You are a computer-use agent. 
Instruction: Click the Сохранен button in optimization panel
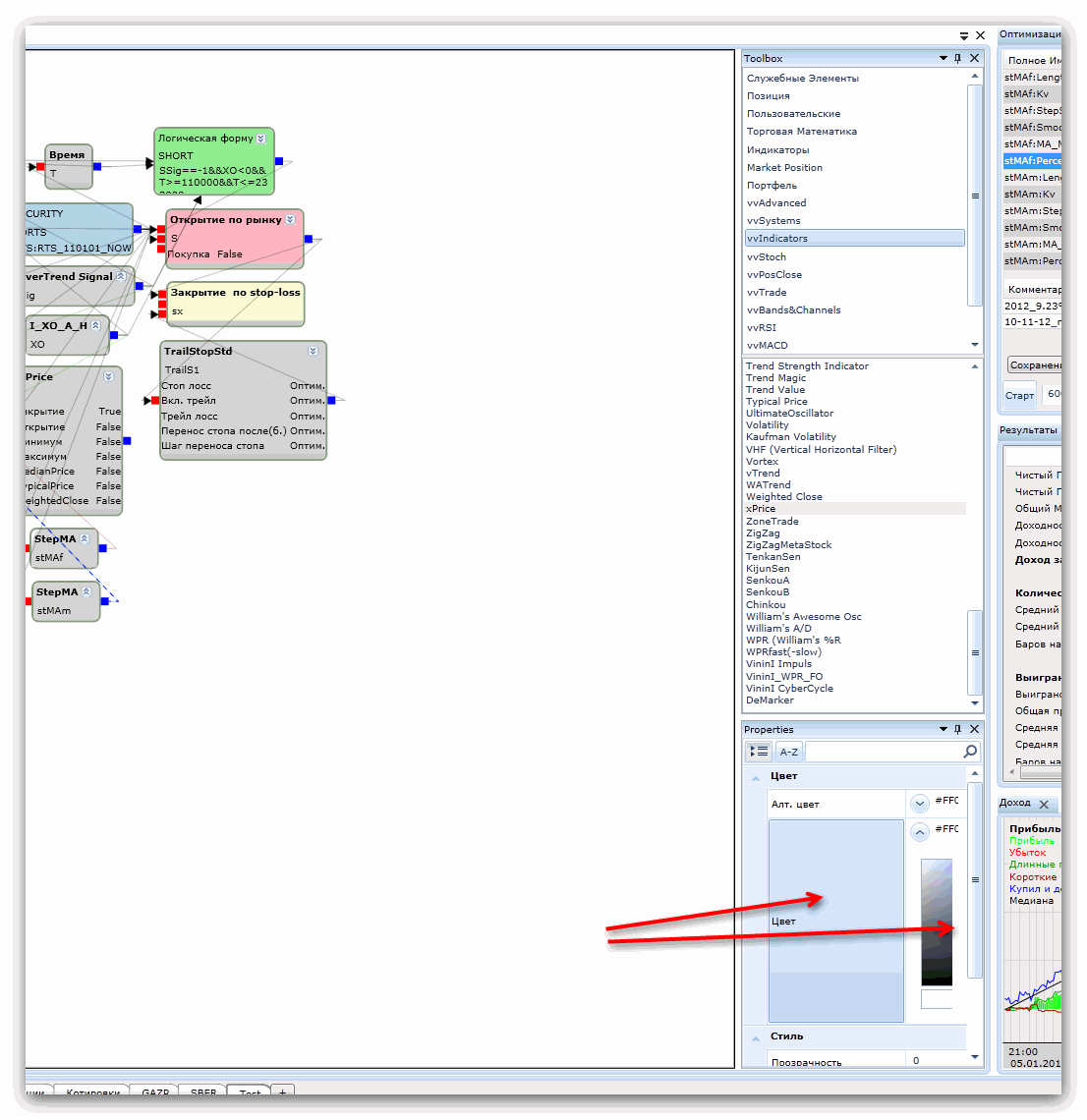click(x=1035, y=365)
